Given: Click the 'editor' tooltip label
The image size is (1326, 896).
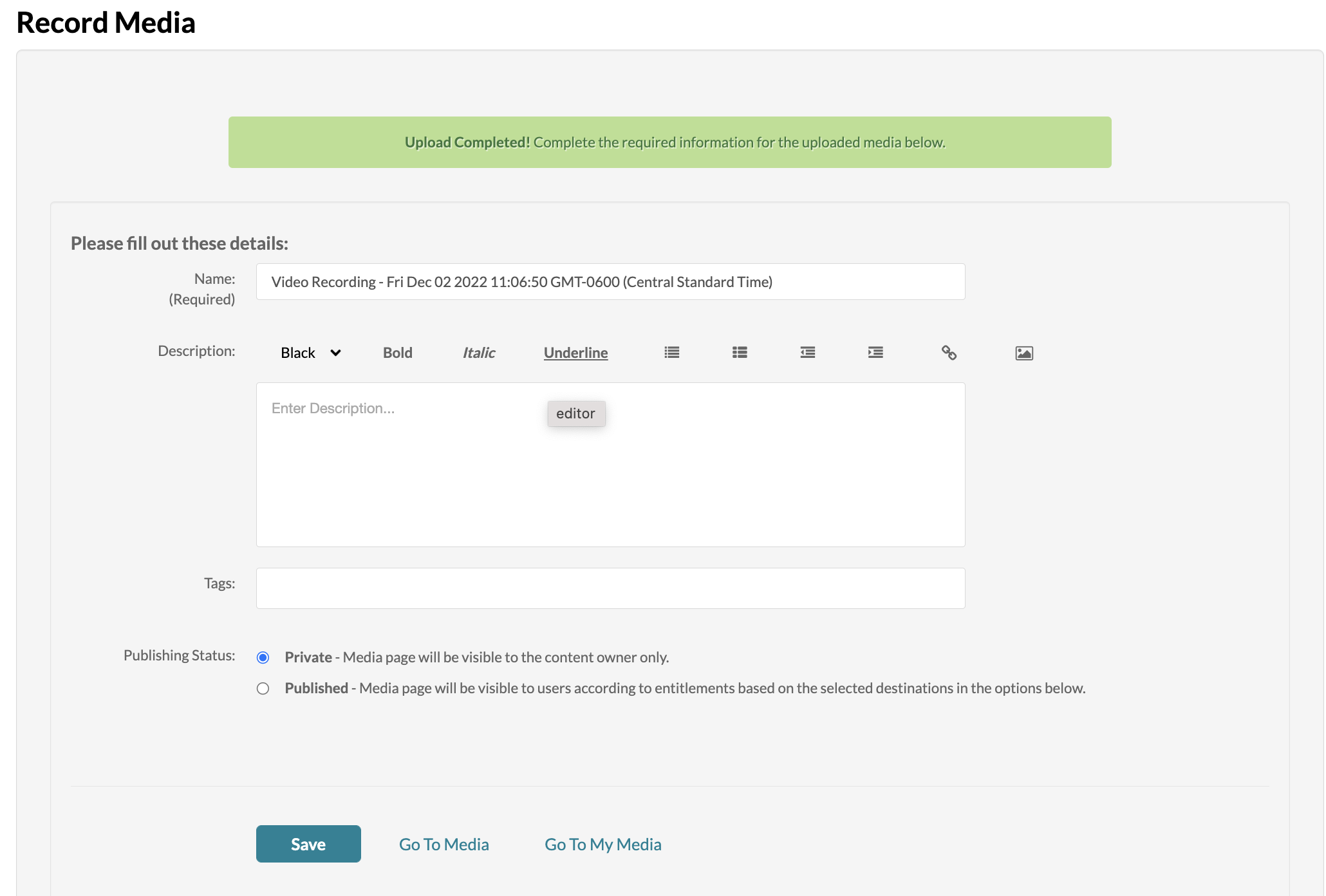Looking at the screenshot, I should coord(575,413).
